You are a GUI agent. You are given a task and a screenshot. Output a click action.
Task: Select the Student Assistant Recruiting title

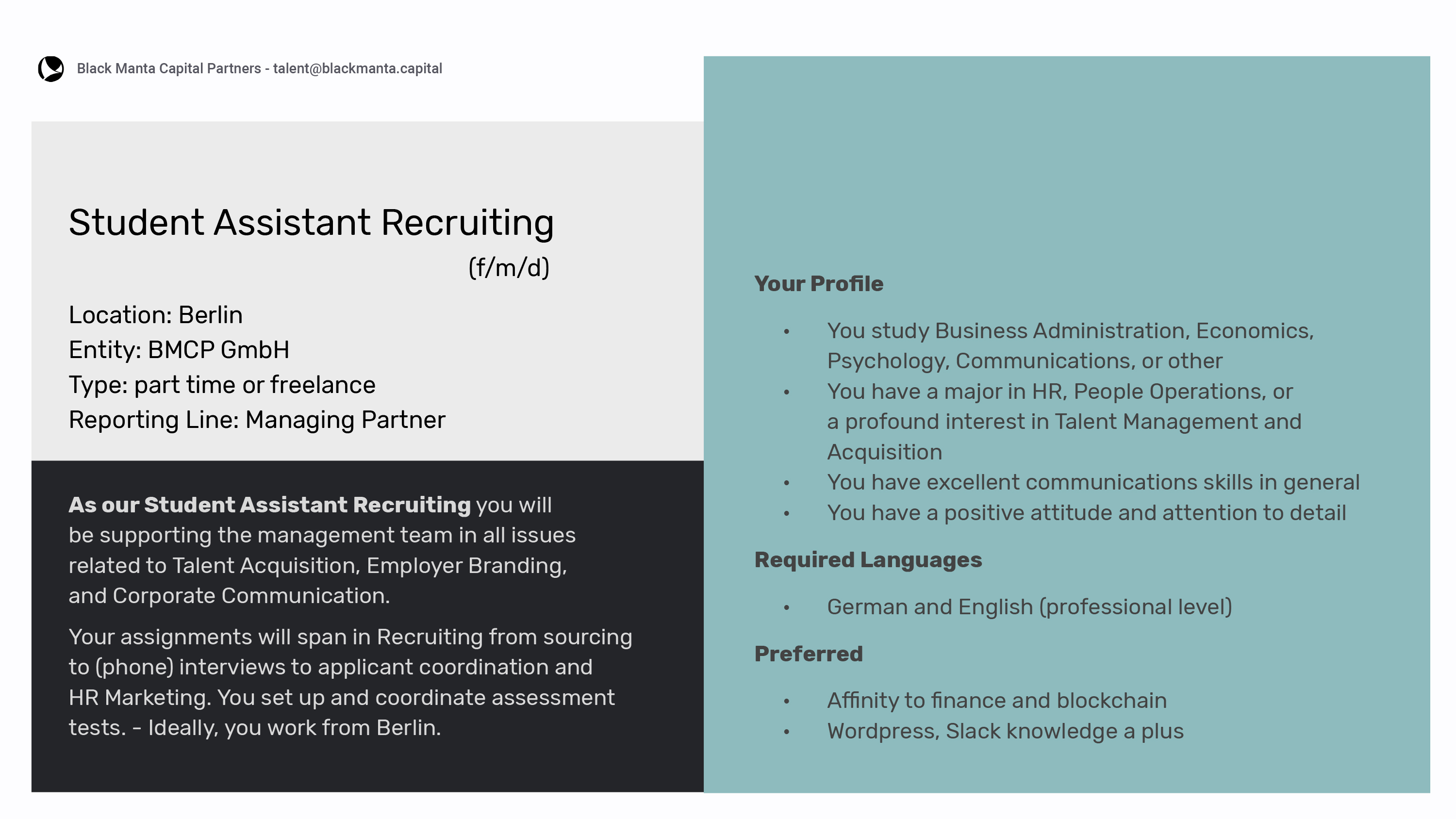pos(311,222)
